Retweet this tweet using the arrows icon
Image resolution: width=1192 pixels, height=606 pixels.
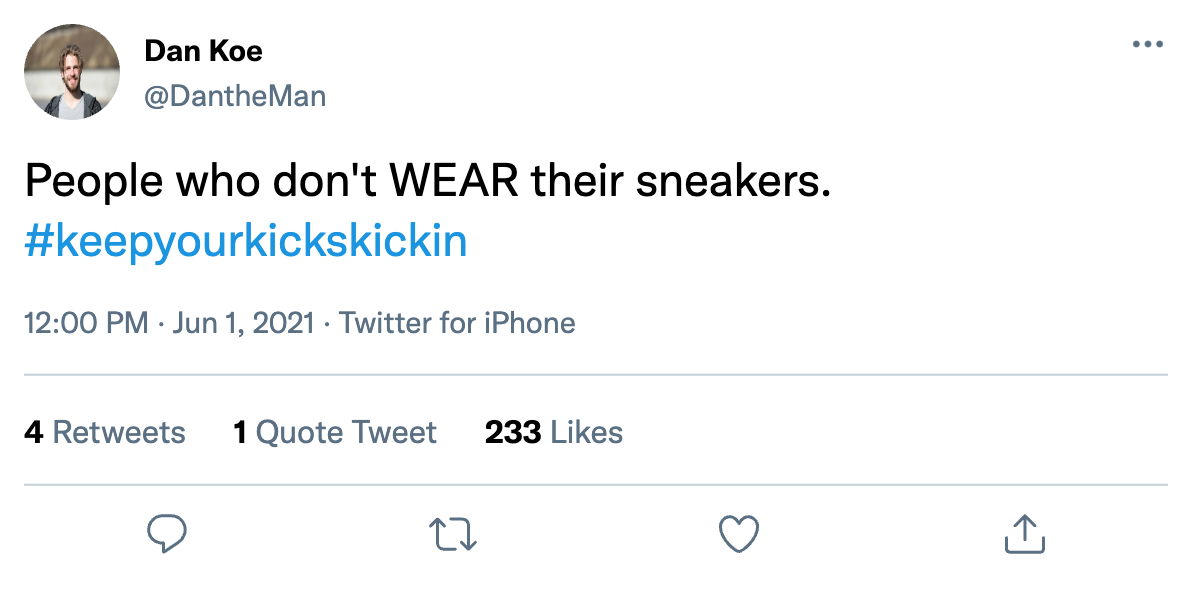coord(453,534)
